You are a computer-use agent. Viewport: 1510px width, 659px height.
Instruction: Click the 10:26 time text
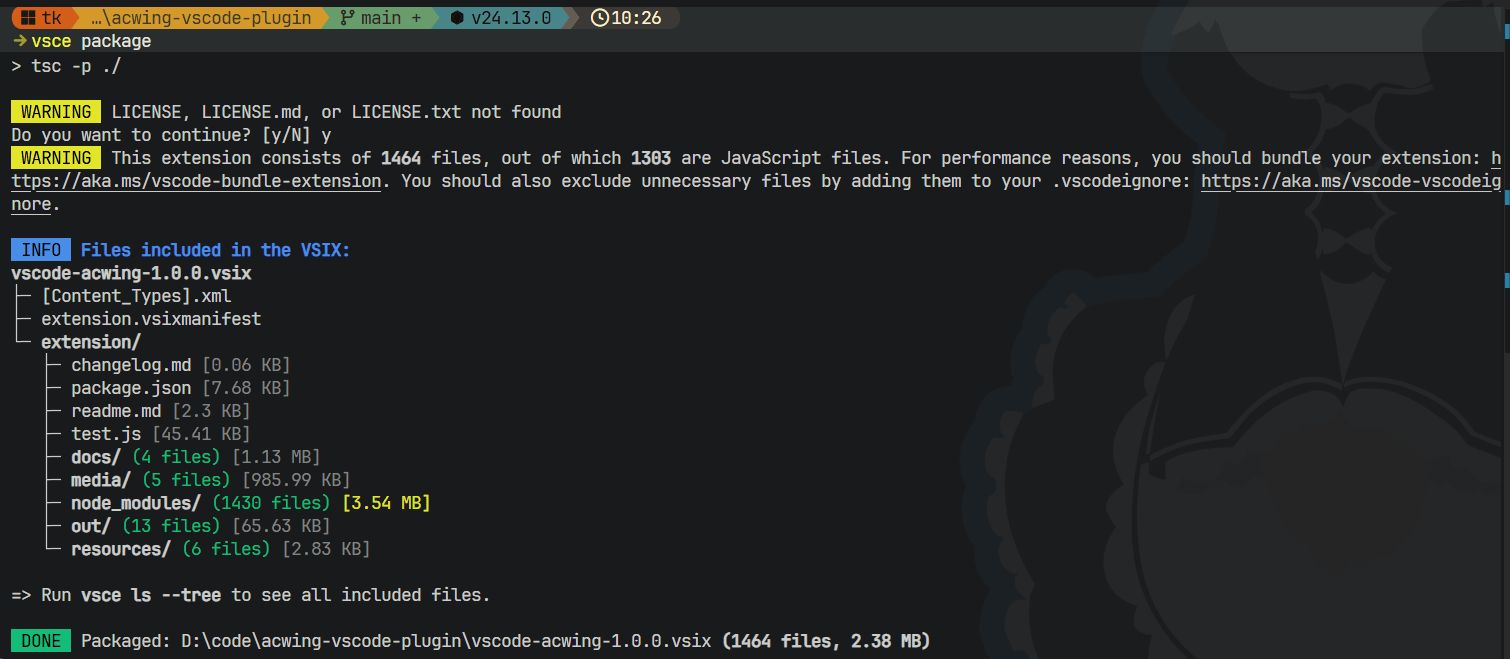tap(636, 18)
